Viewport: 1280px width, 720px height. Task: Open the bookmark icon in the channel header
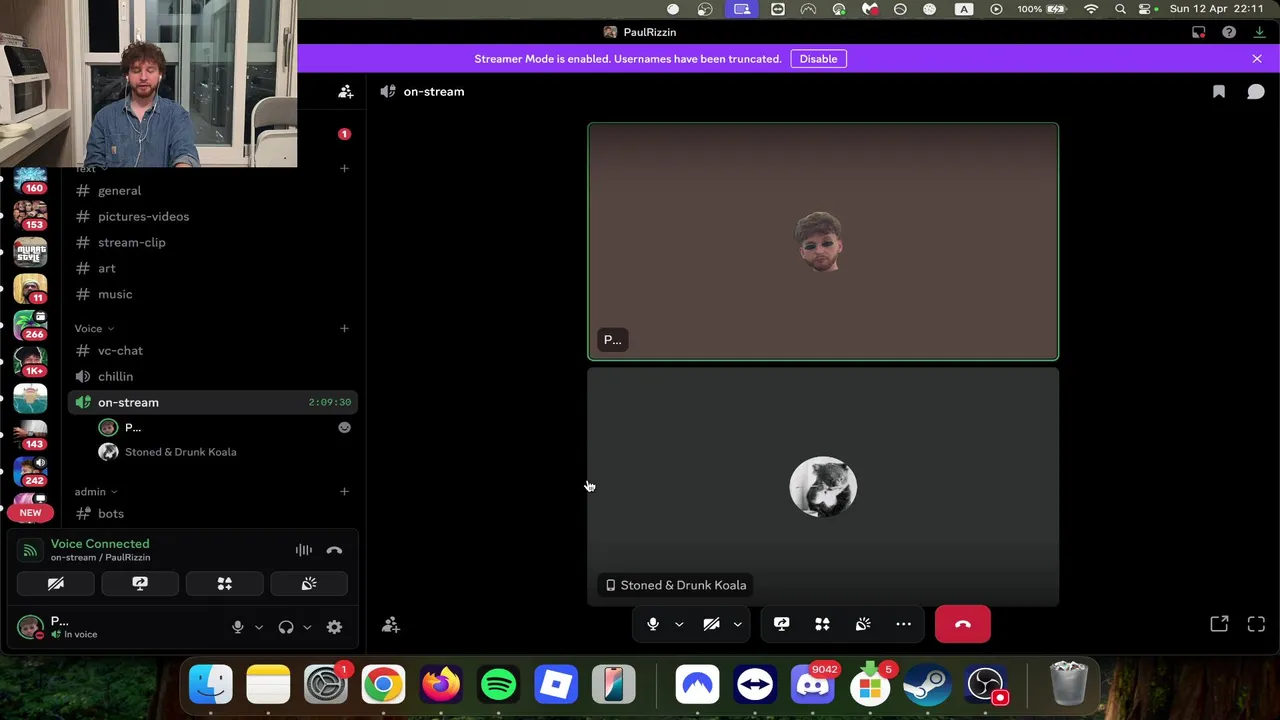[1219, 91]
